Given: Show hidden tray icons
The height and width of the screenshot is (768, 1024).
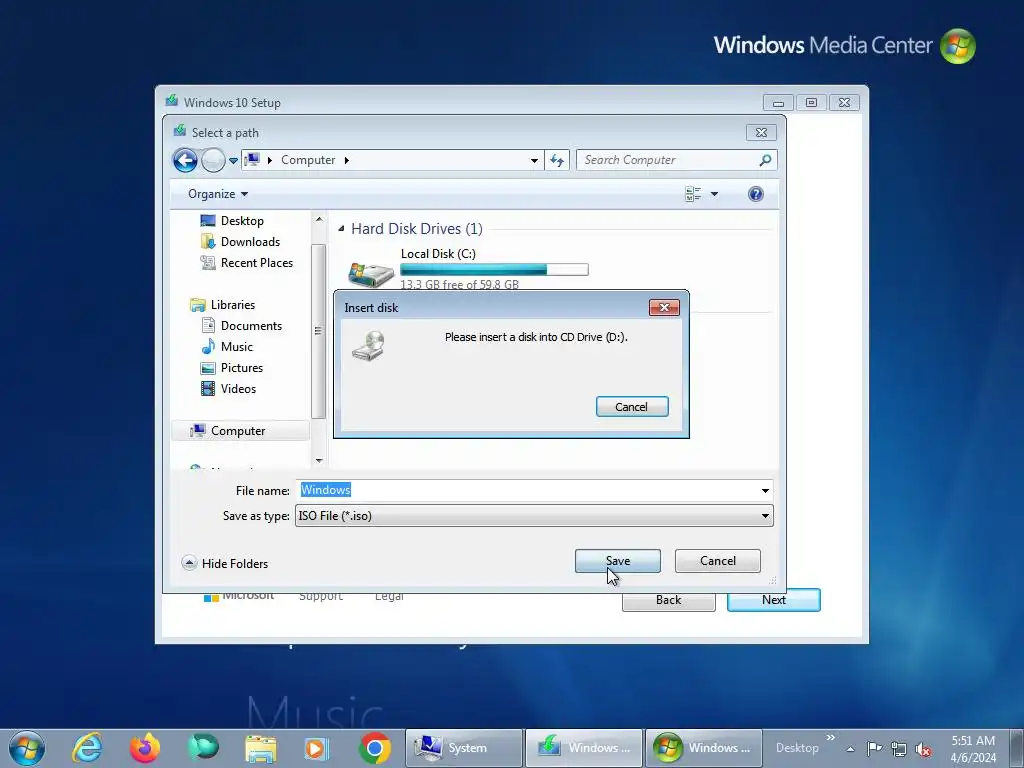Looking at the screenshot, I should click(x=850, y=749).
